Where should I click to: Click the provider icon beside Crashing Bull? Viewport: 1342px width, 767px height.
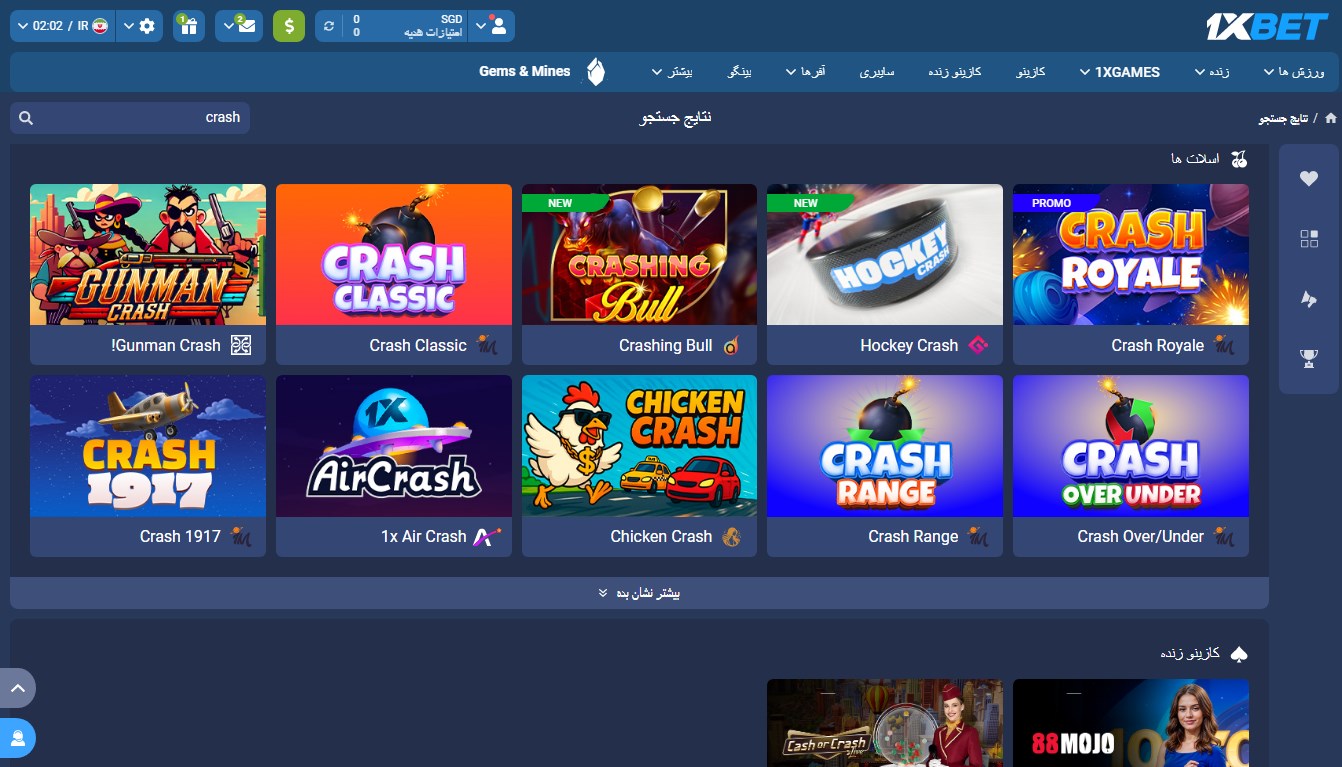point(732,345)
